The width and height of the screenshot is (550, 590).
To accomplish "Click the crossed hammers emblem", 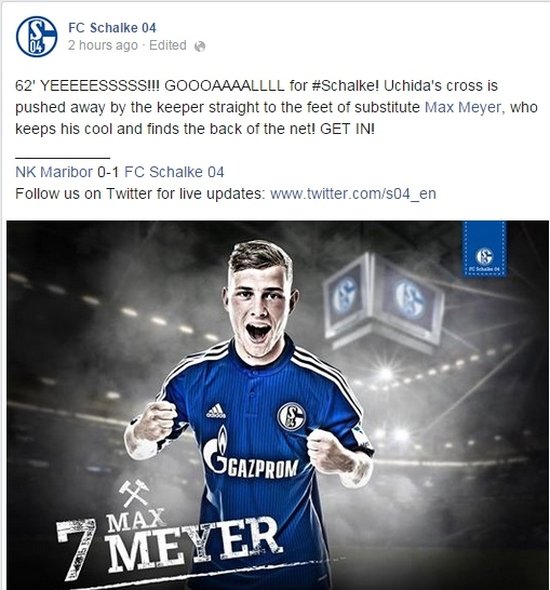I will tap(134, 493).
